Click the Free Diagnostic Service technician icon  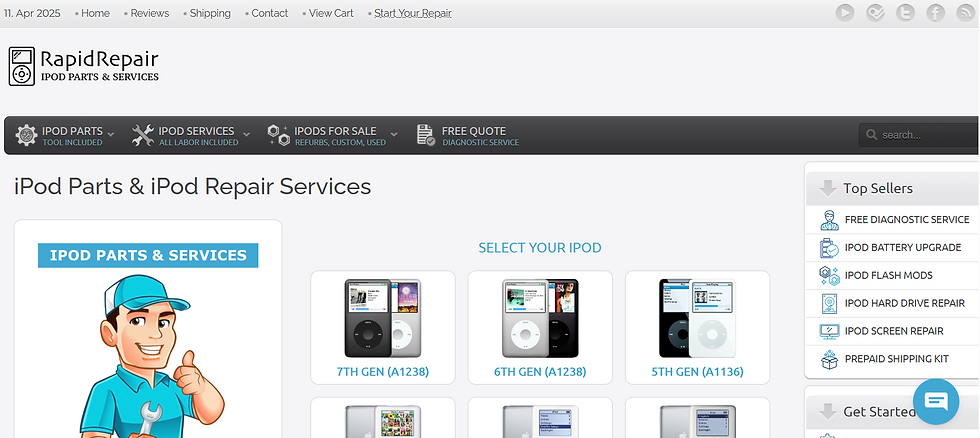click(829, 220)
